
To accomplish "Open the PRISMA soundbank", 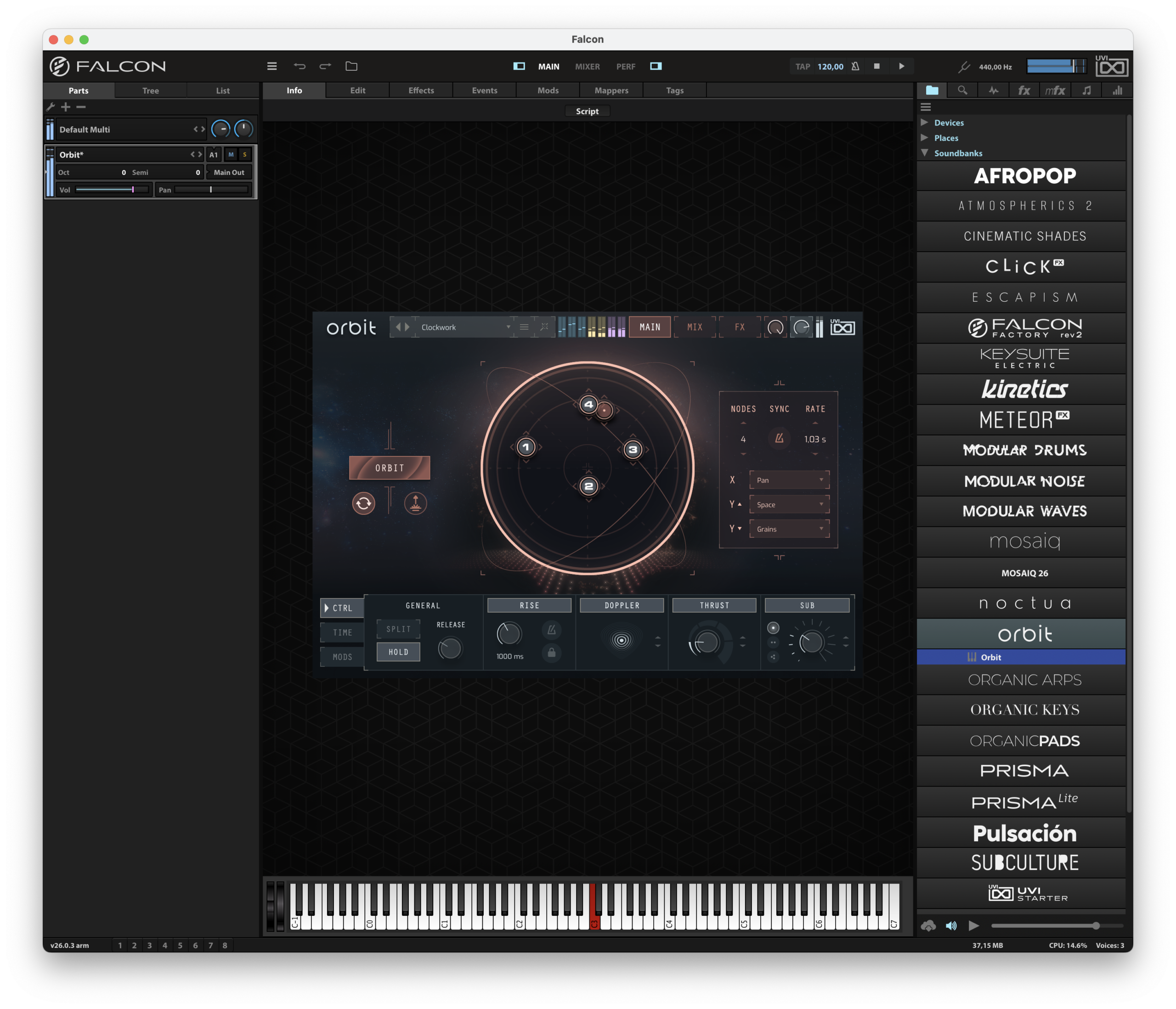I will click(x=1024, y=771).
